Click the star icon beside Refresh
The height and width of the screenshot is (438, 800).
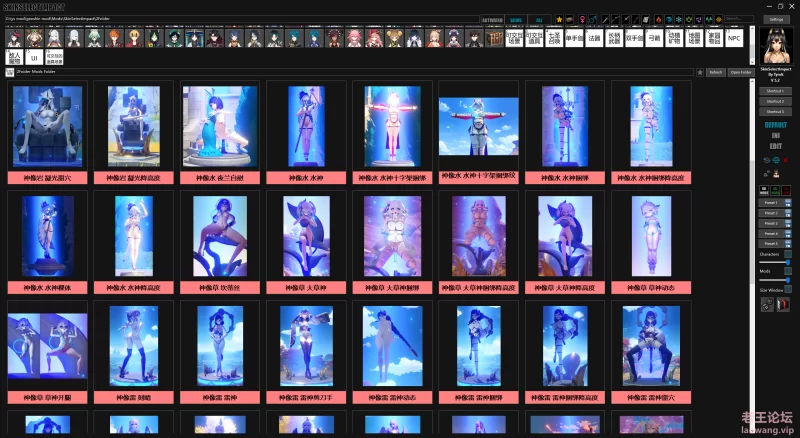[700, 72]
